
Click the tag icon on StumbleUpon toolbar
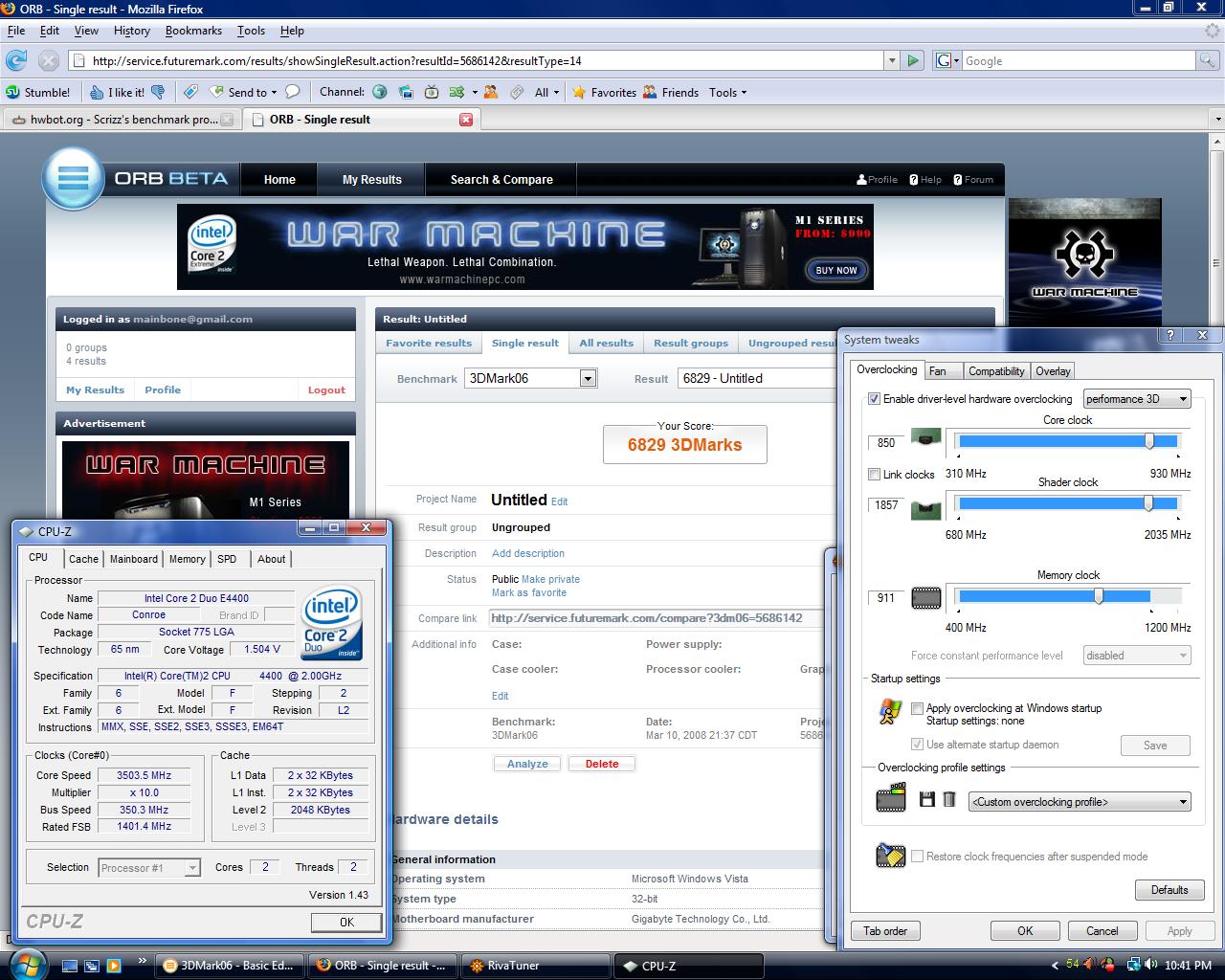coord(190,92)
